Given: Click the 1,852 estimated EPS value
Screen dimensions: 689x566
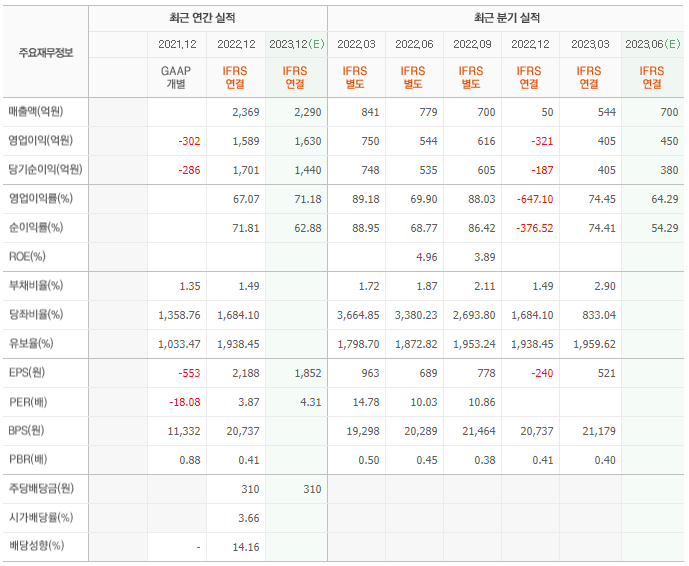Looking at the screenshot, I should point(308,374).
